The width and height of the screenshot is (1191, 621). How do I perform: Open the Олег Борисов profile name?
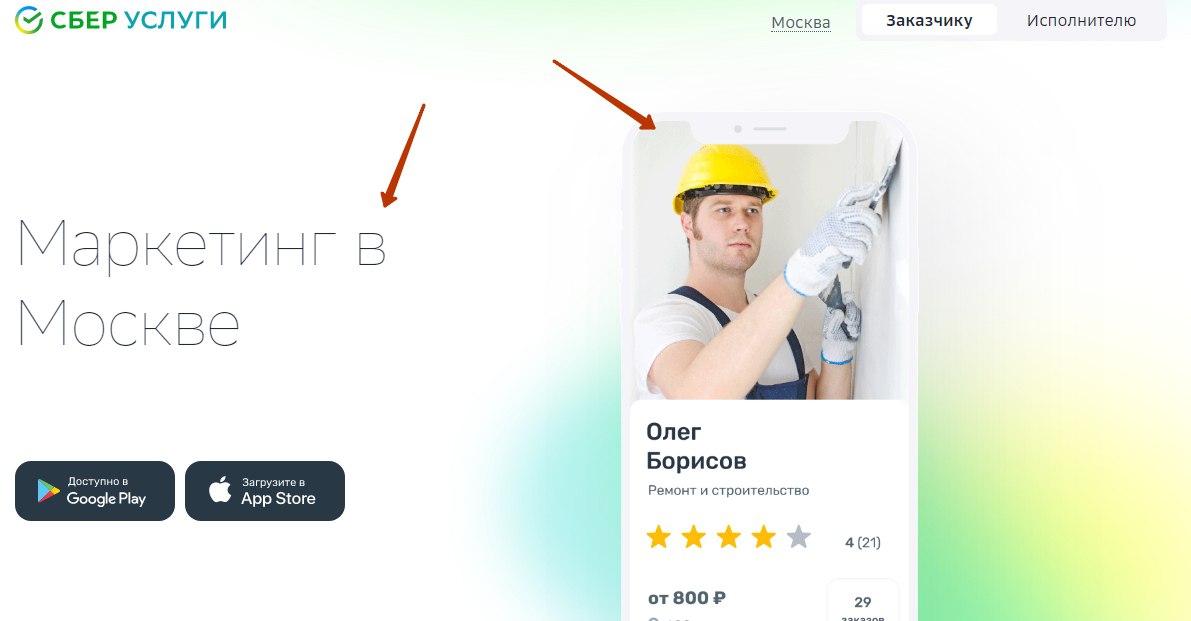(x=696, y=446)
